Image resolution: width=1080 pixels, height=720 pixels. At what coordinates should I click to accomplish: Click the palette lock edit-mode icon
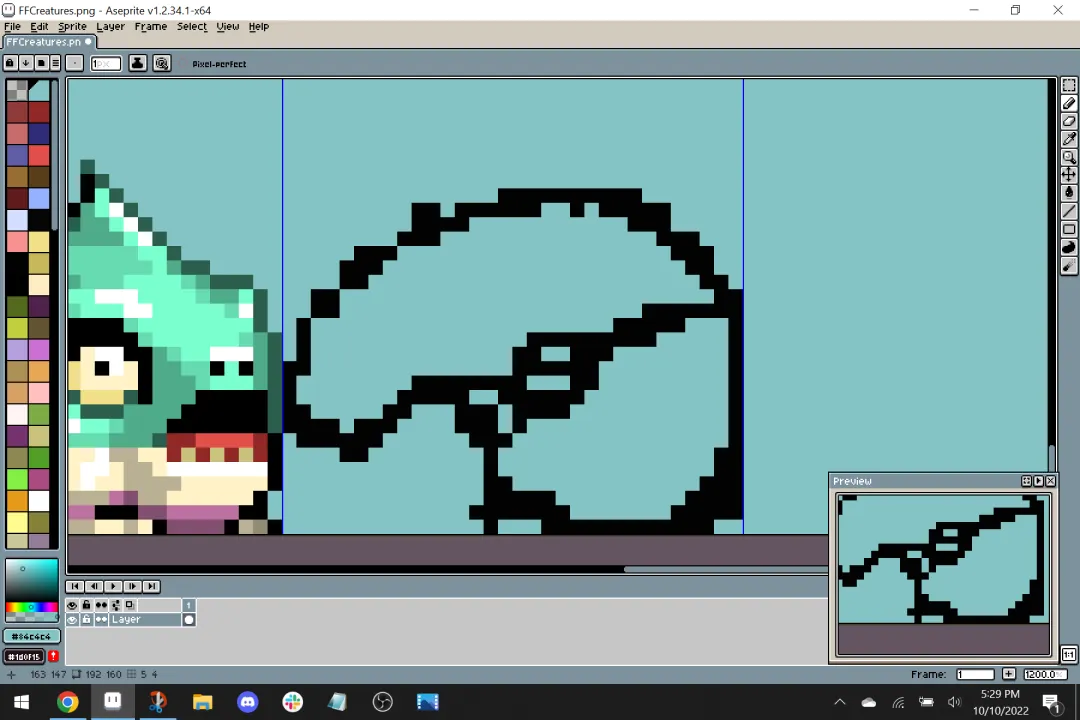(x=10, y=63)
